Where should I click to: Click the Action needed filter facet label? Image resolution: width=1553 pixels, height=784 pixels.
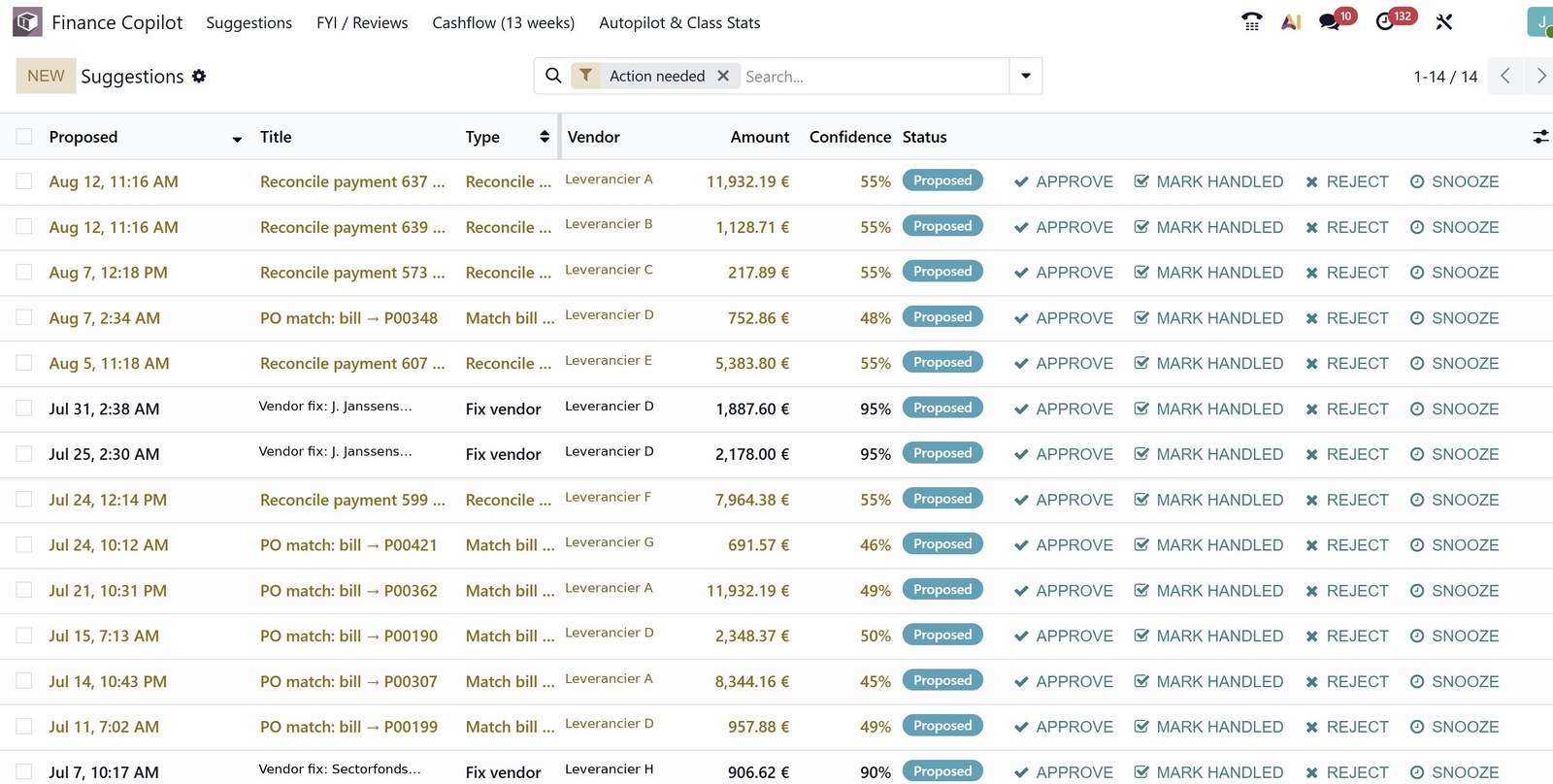point(657,76)
